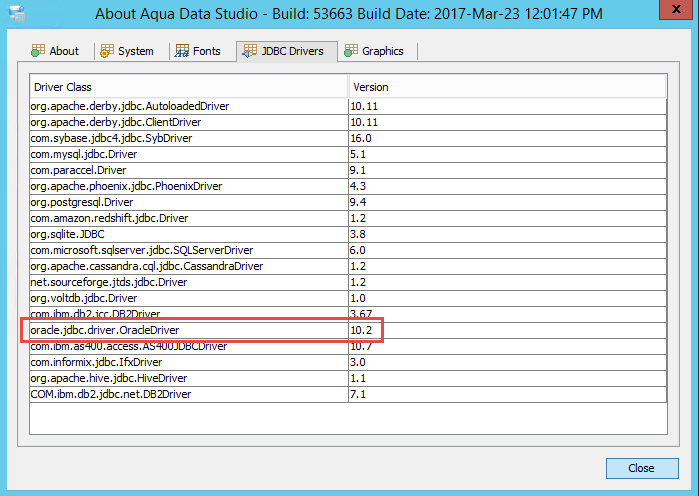Select com.ibm.db2.jcc.DB2Driver row
The height and width of the screenshot is (496, 699).
348,314
